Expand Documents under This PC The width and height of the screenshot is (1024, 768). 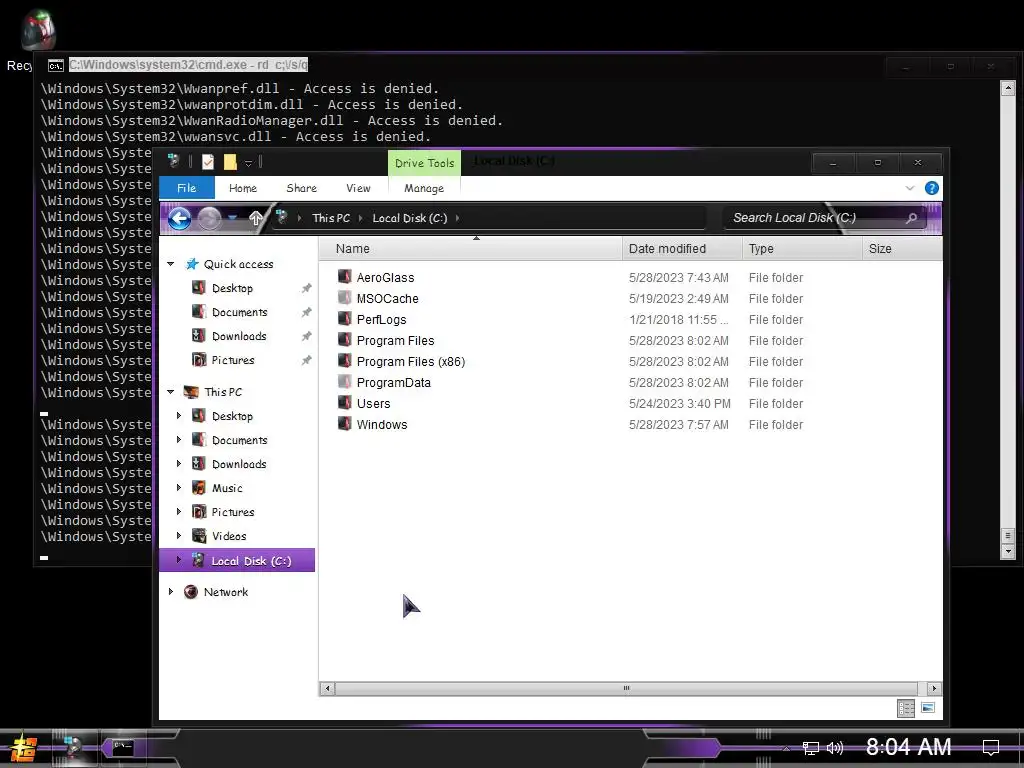coord(179,440)
